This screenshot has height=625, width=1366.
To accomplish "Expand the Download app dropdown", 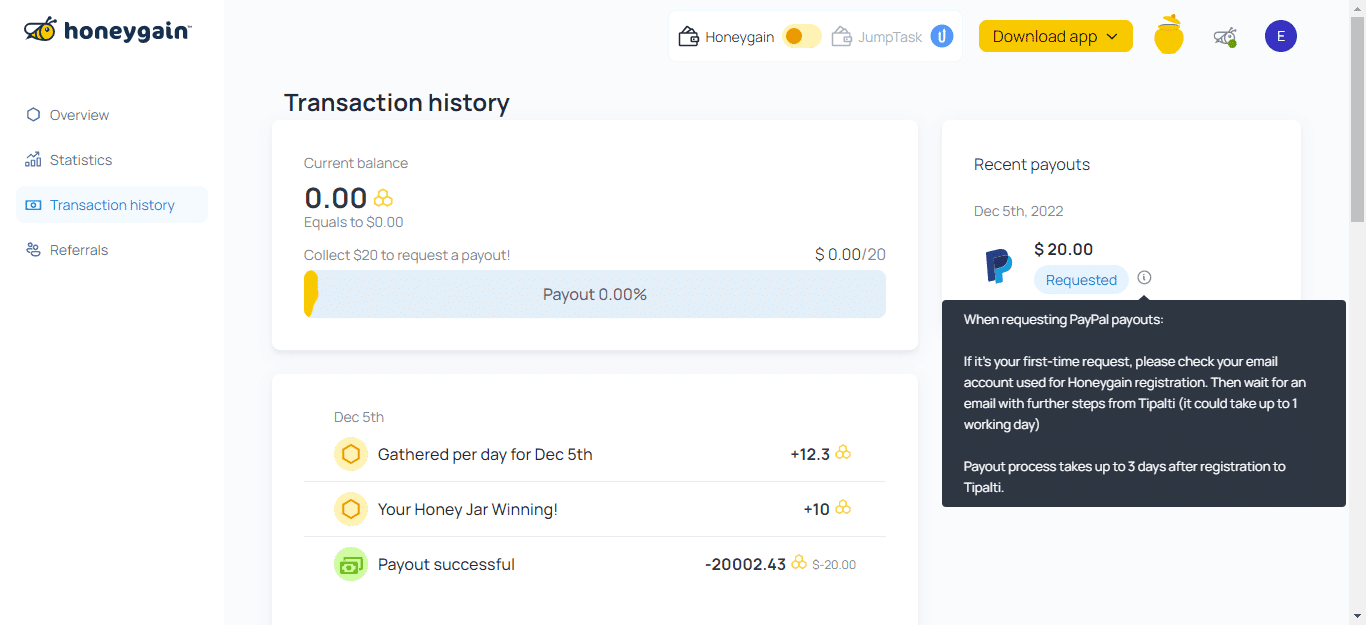I will [x=1055, y=37].
